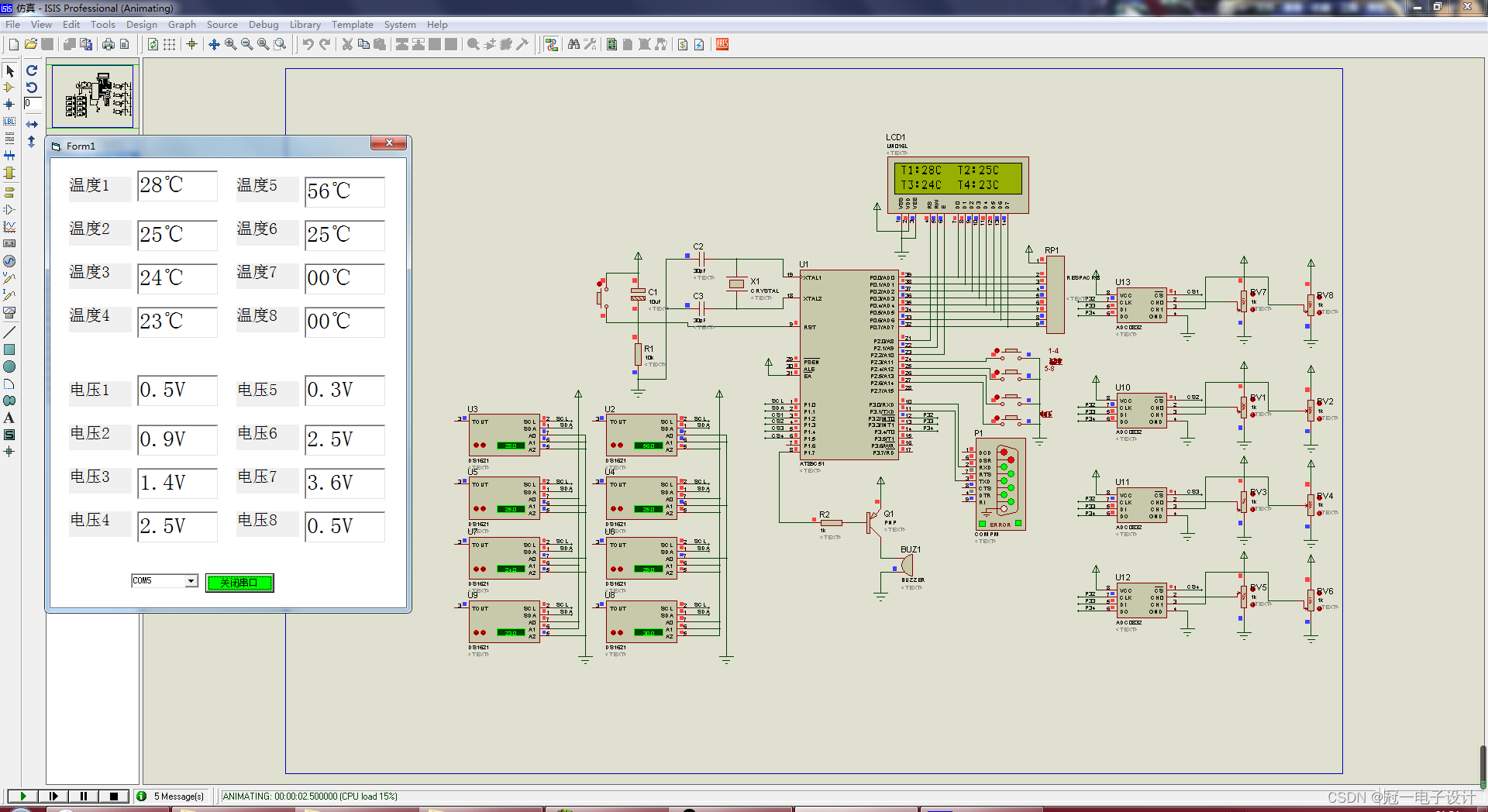Click the New Design icon
1488x812 pixels.
[x=13, y=44]
